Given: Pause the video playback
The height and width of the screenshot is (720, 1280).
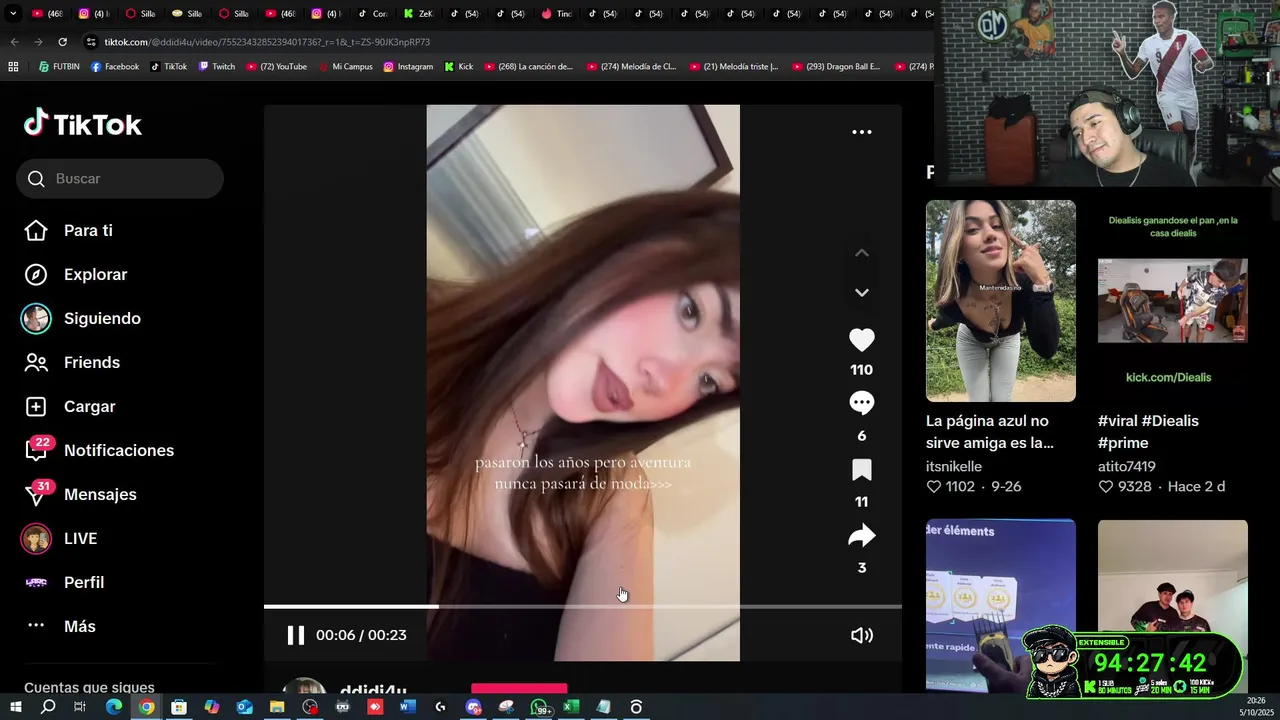Looking at the screenshot, I should pos(295,635).
